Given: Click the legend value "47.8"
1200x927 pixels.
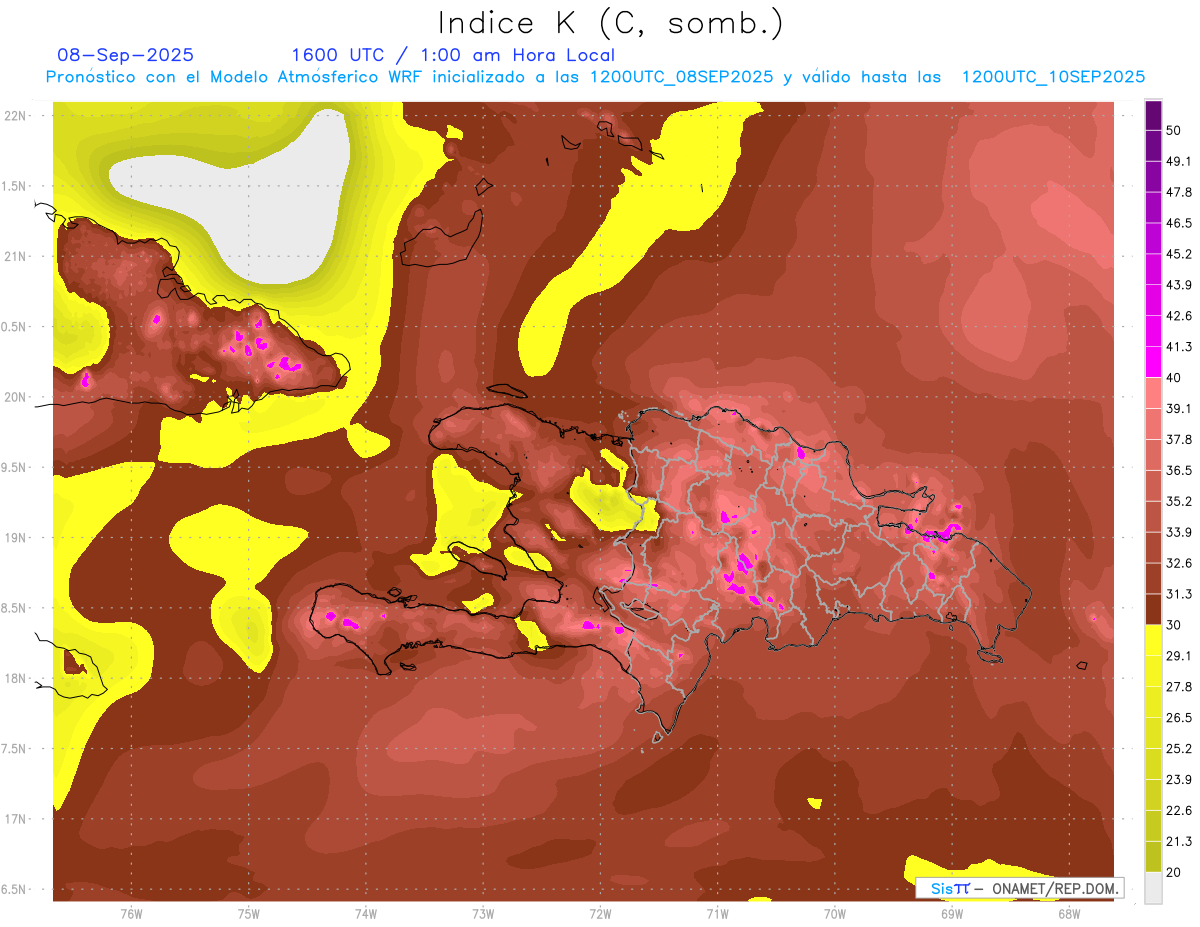Looking at the screenshot, I should [1178, 193].
